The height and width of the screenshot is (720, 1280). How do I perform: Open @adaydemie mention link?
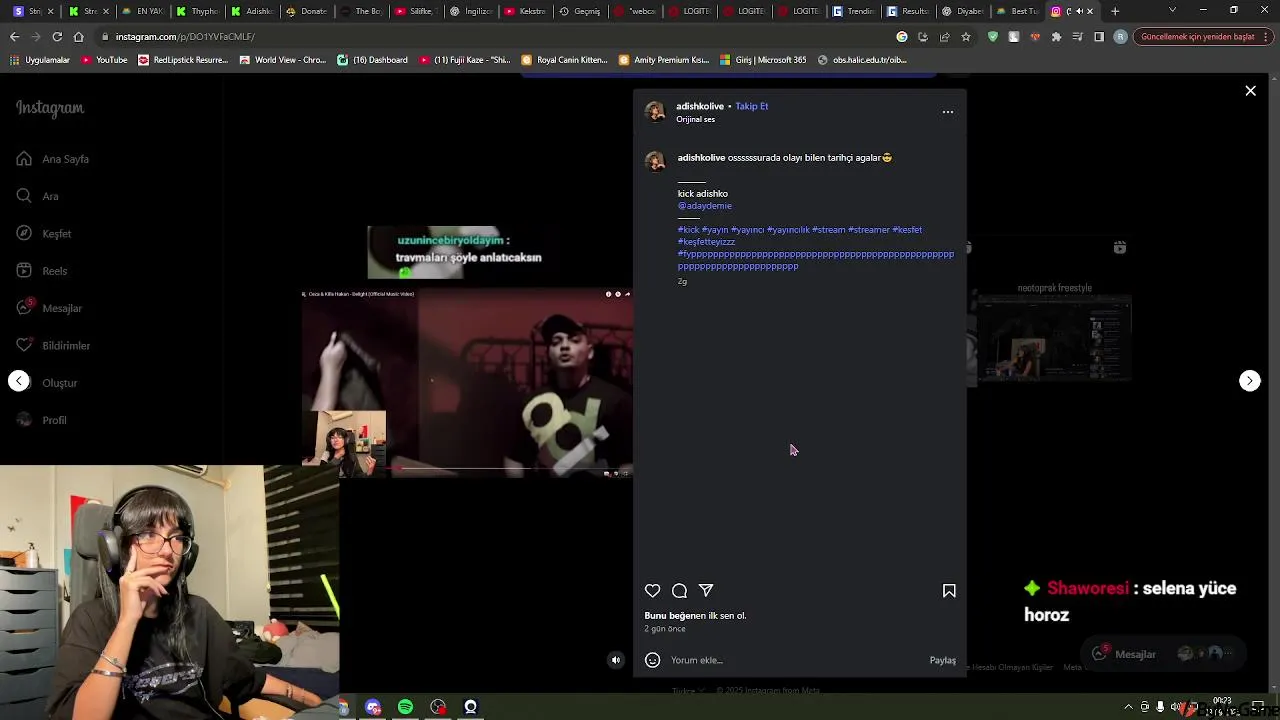point(705,206)
